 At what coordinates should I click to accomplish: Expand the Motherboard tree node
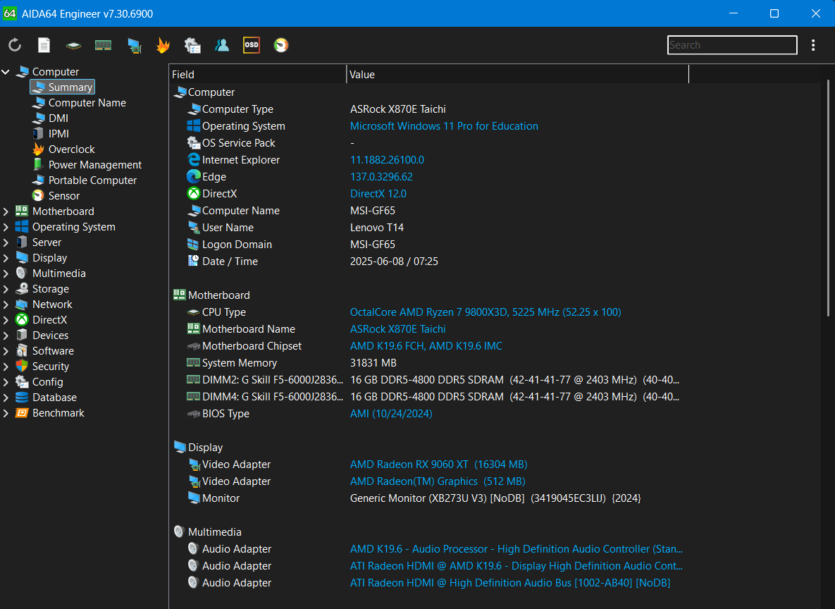pos(6,211)
